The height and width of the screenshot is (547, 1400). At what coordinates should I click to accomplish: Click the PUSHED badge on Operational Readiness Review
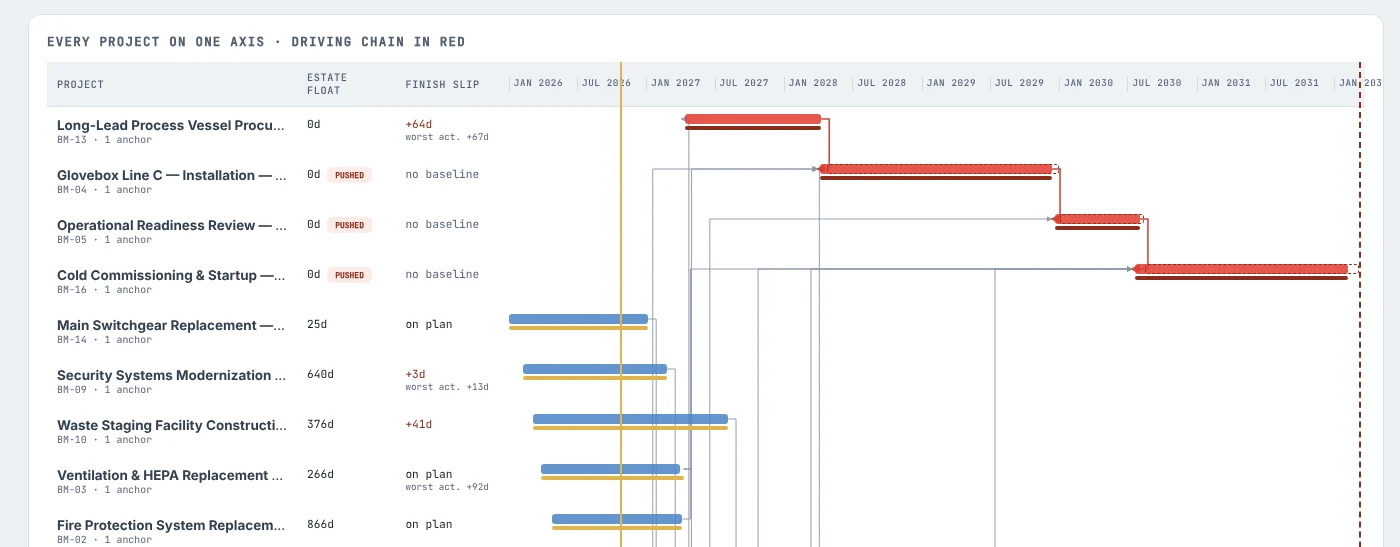click(349, 225)
